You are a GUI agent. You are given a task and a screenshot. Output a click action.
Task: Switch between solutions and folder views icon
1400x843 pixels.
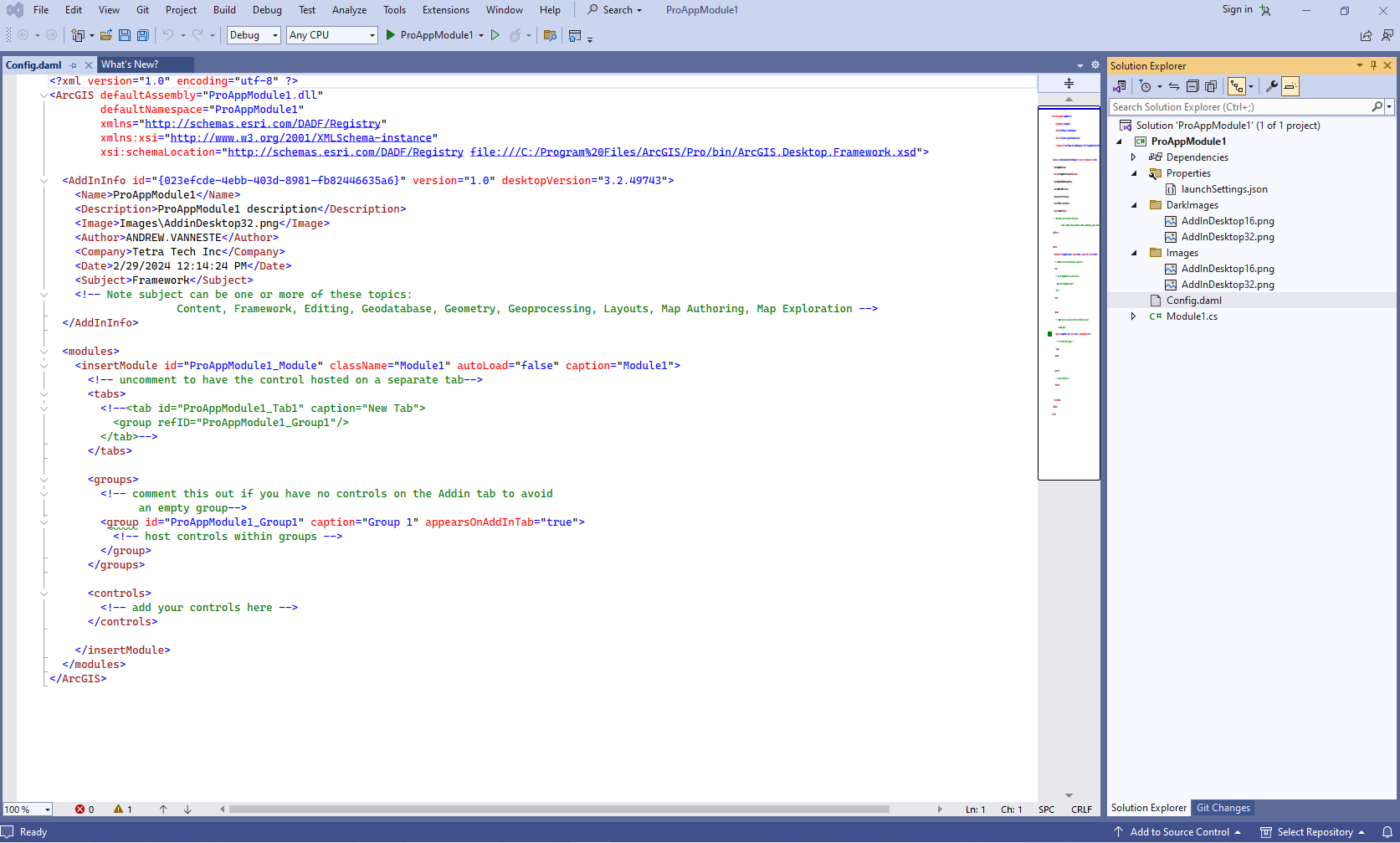1120,86
